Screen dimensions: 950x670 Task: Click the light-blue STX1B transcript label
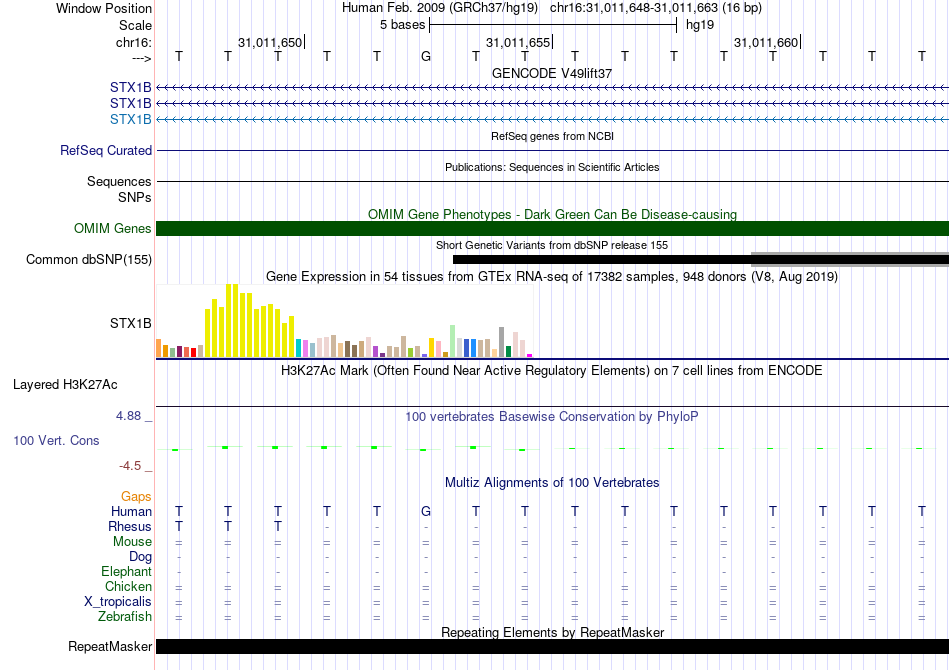coord(130,119)
